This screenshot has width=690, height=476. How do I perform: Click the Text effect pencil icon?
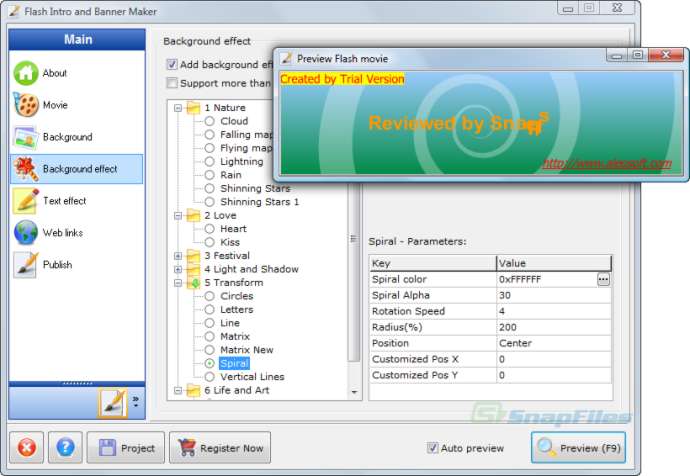(26, 201)
